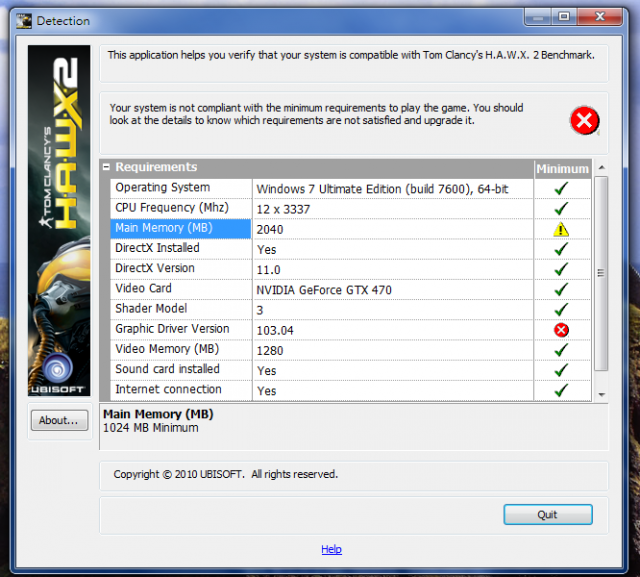This screenshot has width=640, height=577.
Task: Click the green checkmark in the DirectX Version row
Action: [x=561, y=269]
